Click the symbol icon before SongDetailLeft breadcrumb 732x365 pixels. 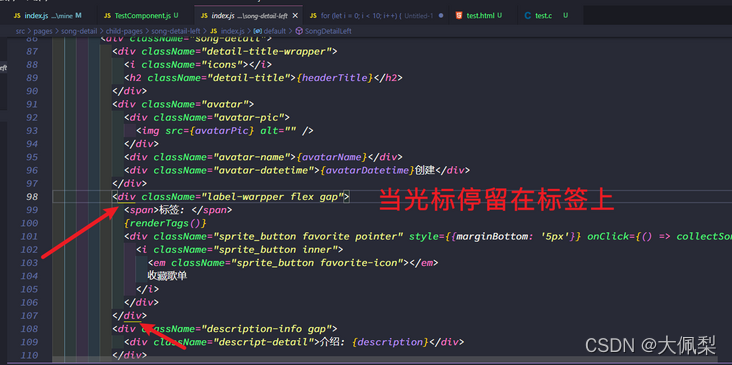pos(299,31)
